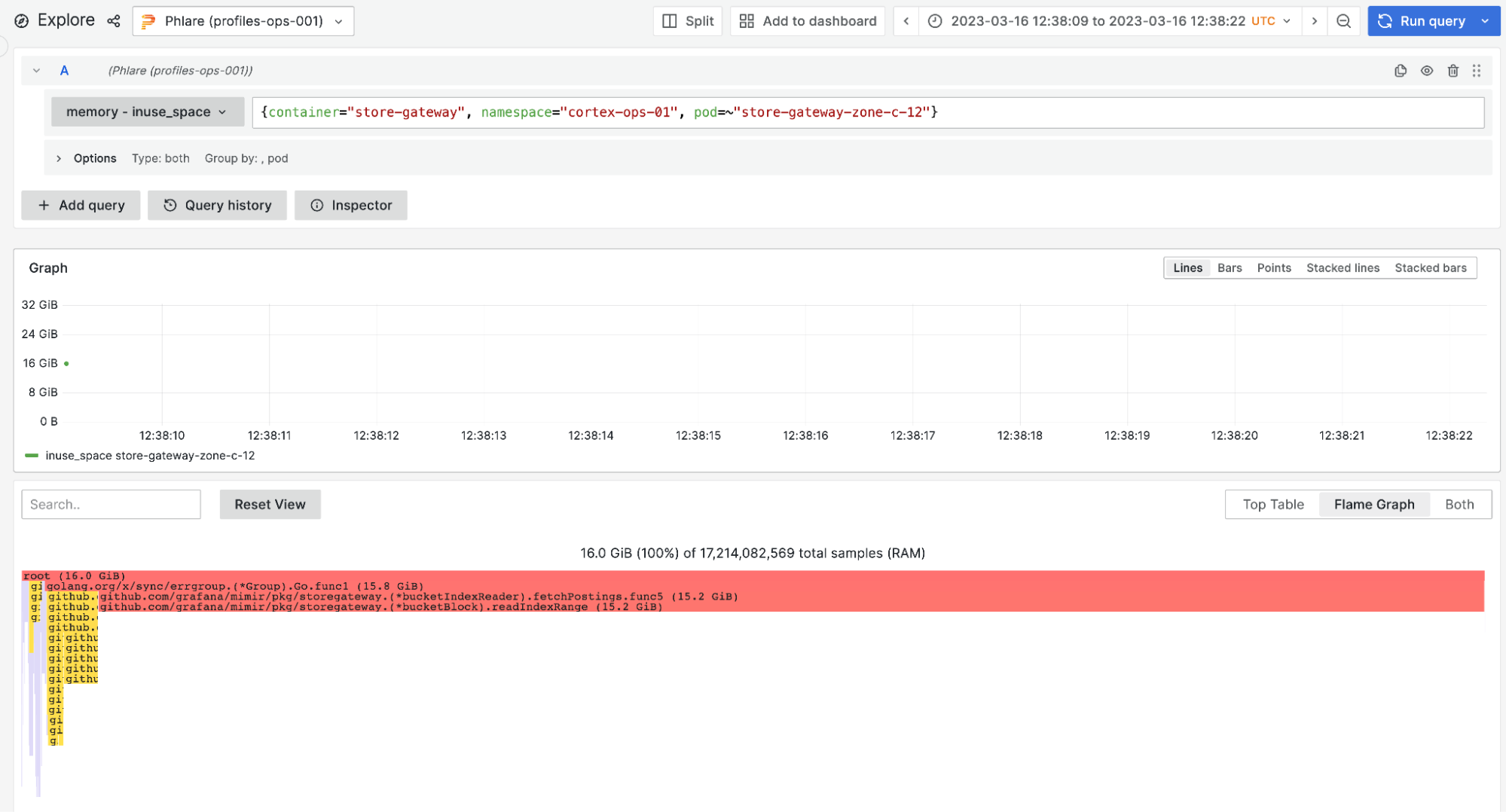Click the flame graph Search field

tap(111, 504)
